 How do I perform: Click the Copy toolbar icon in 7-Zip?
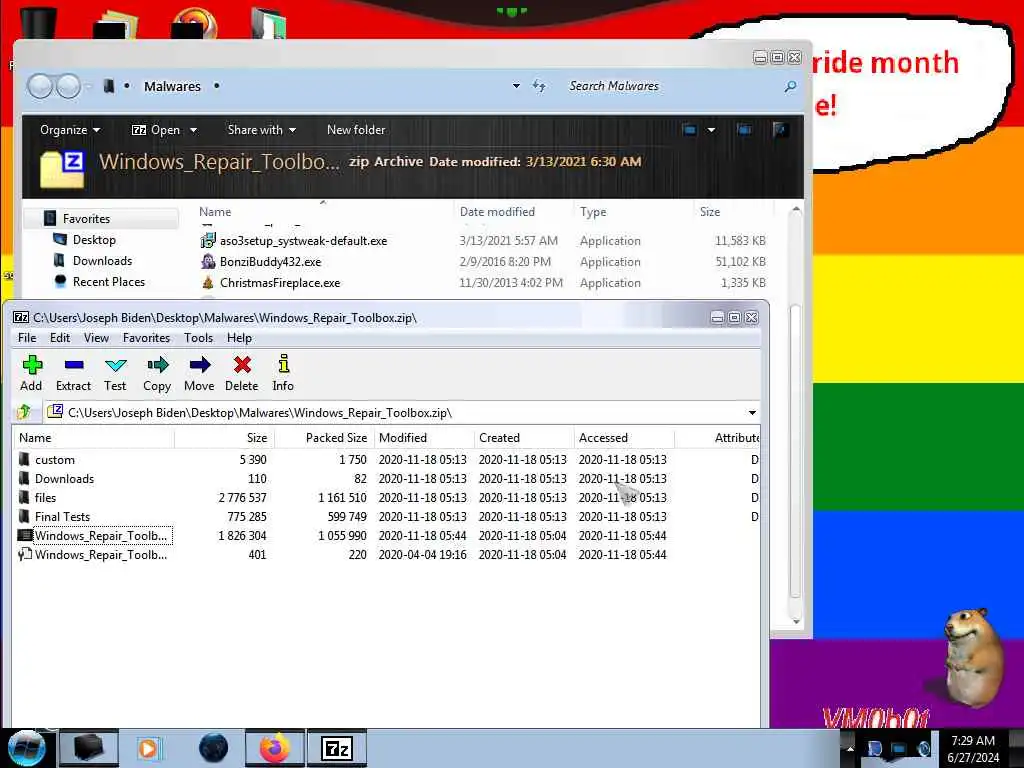pos(157,374)
